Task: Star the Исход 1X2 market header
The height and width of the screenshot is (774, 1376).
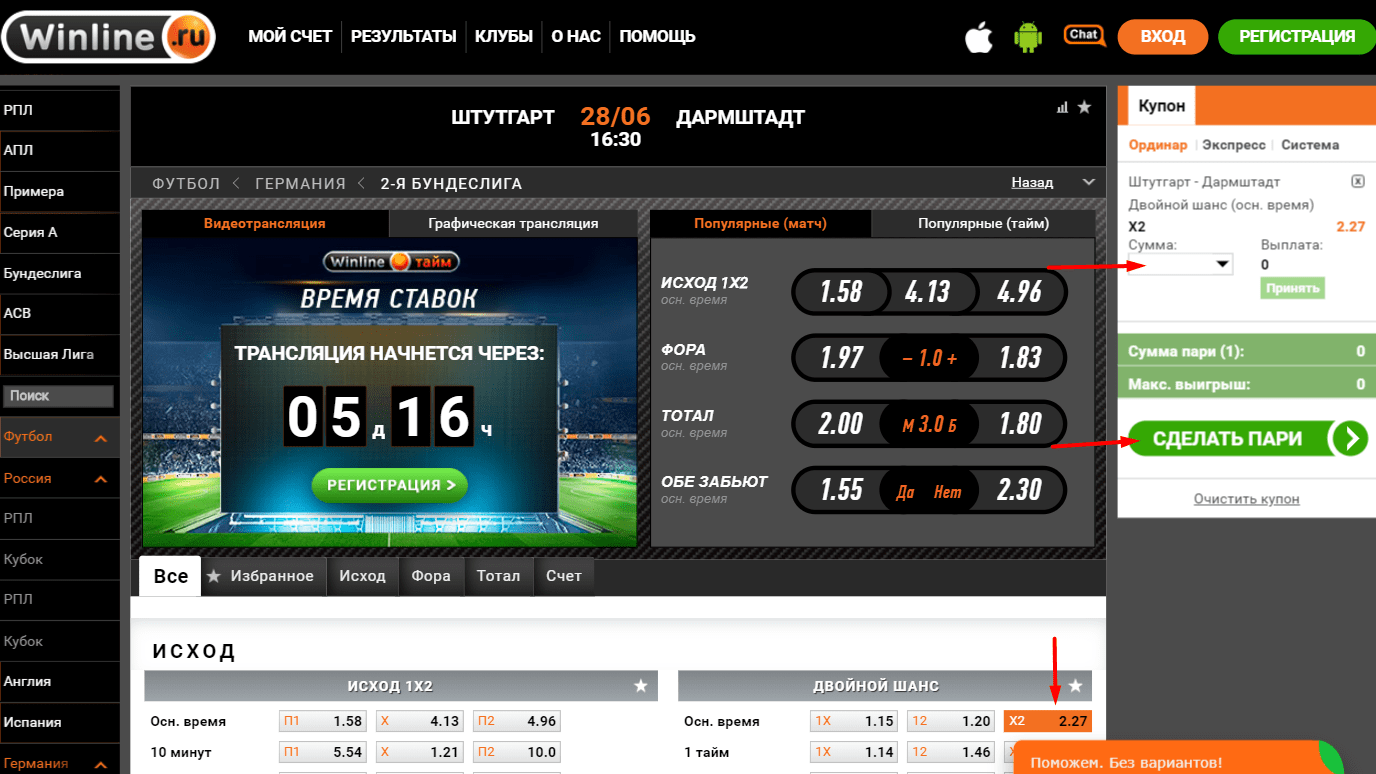Action: click(x=641, y=686)
